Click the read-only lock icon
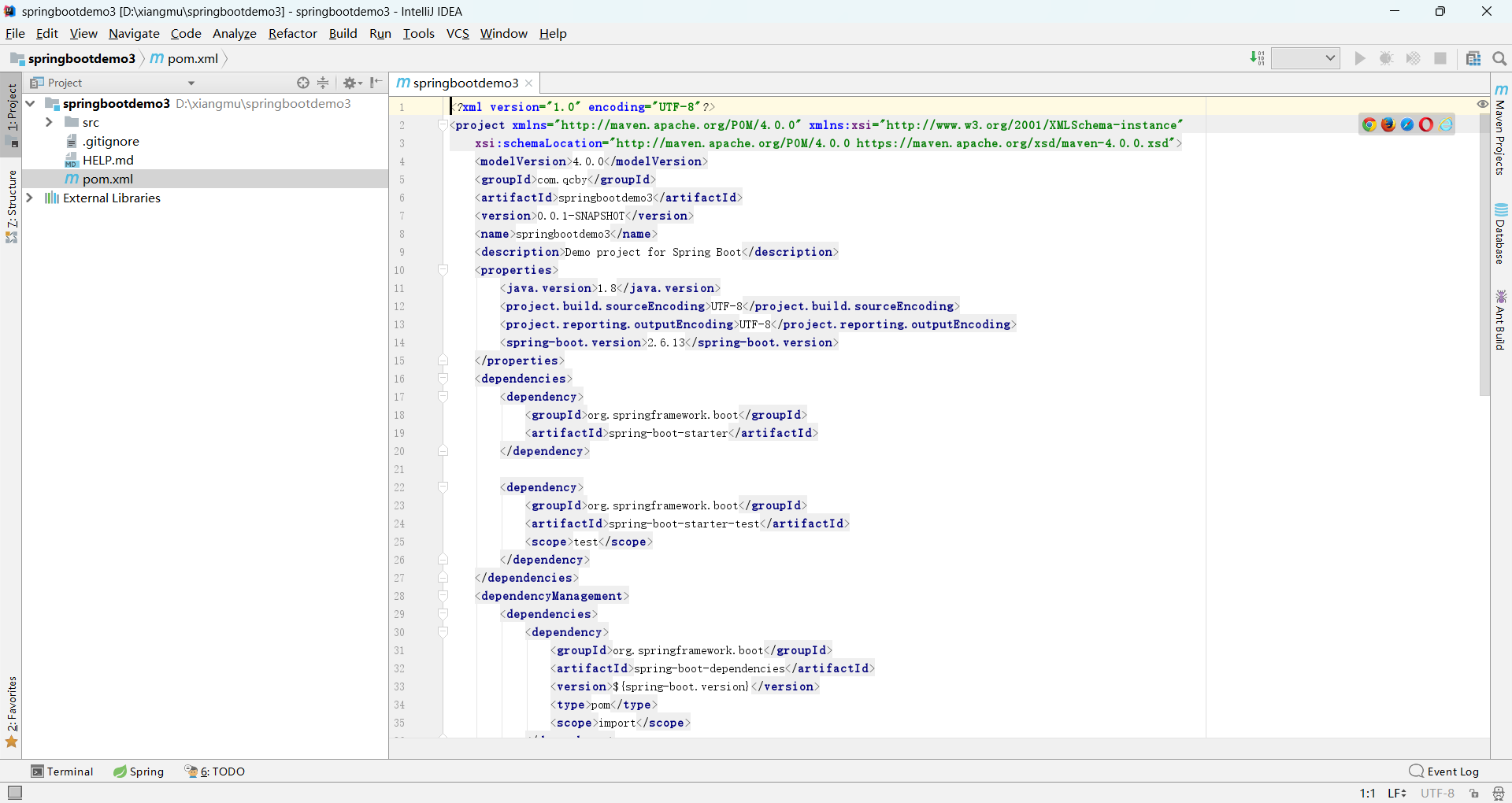Image resolution: width=1512 pixels, height=803 pixels. pos(1474,794)
